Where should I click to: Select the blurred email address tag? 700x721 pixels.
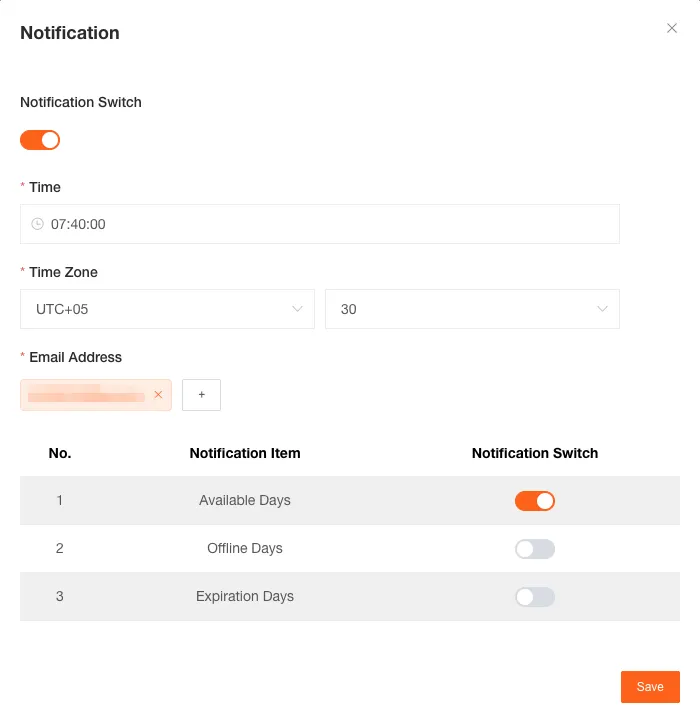[87, 395]
